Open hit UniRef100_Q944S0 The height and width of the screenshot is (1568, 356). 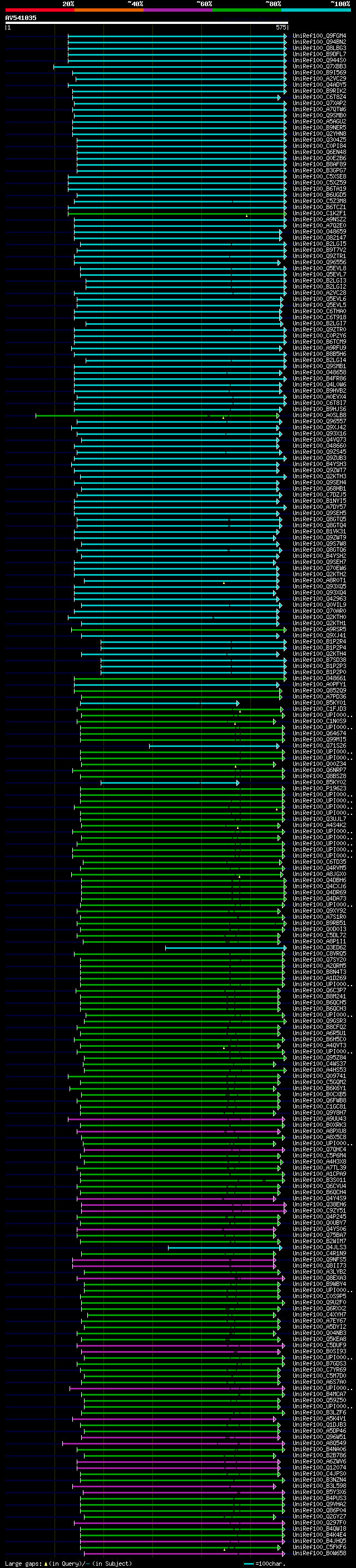tap(319, 60)
